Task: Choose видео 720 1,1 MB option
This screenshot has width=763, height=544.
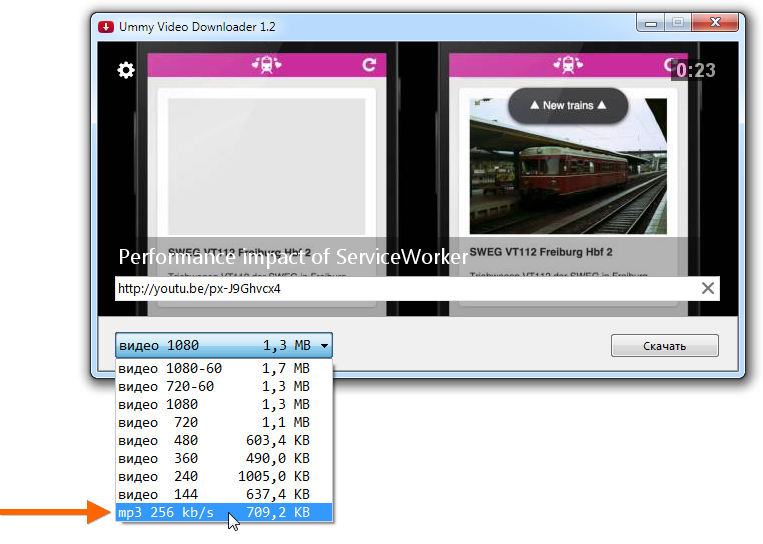Action: [224, 422]
